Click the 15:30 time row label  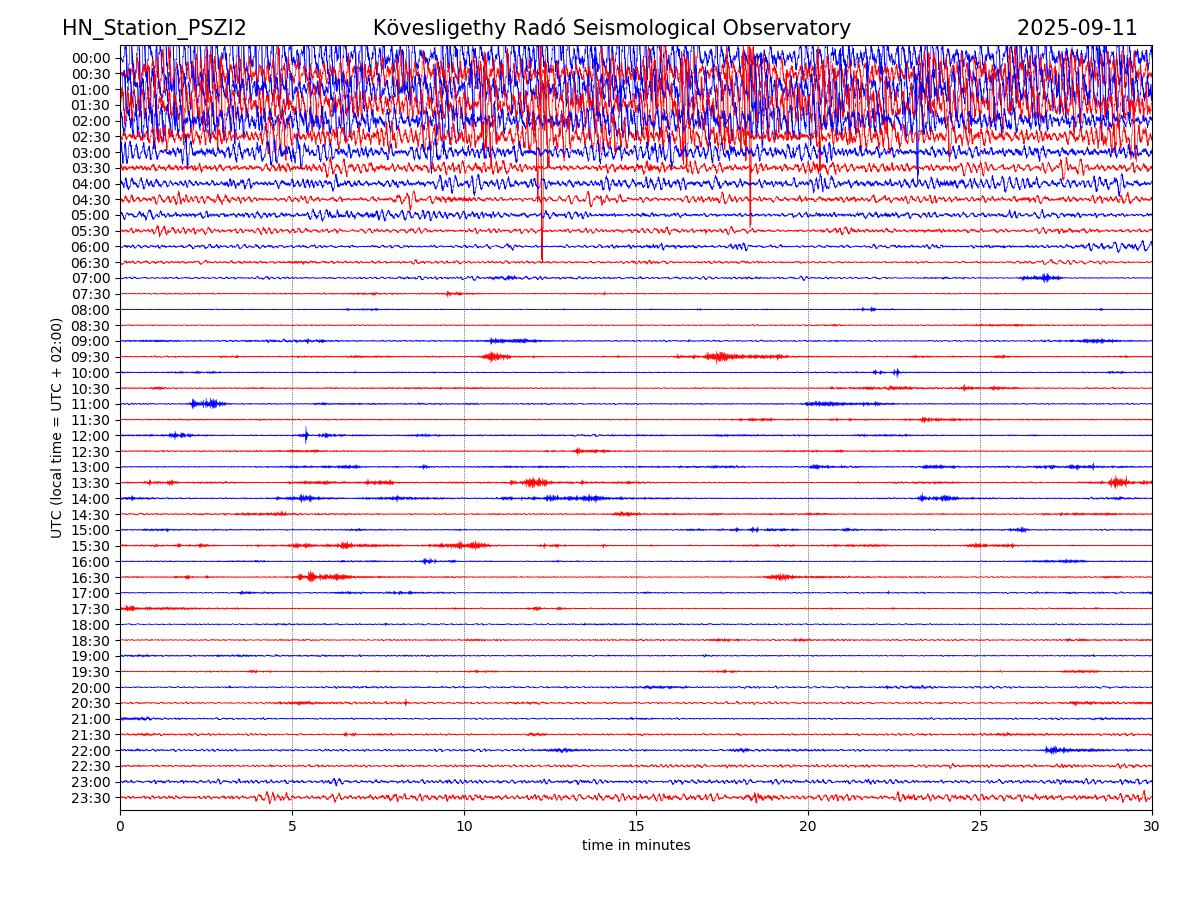point(91,546)
